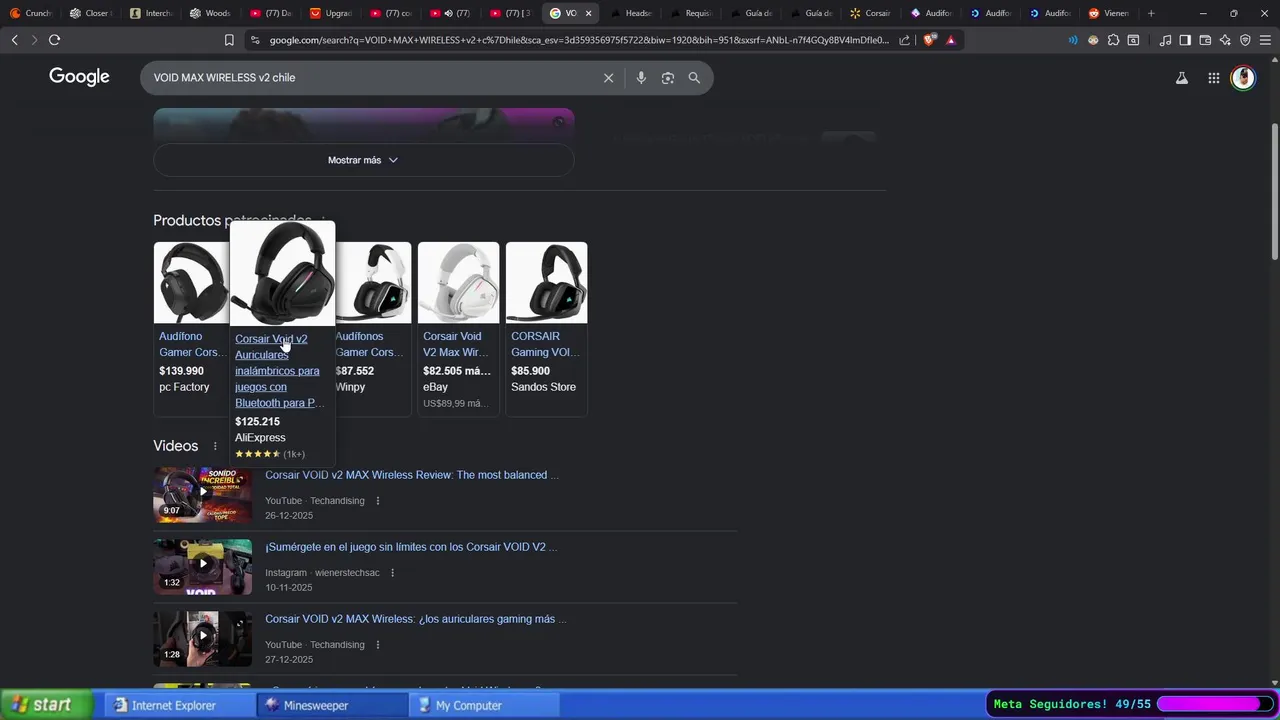This screenshot has width=1280, height=720.
Task: Open Brave Shields lion icon
Action: (930, 40)
